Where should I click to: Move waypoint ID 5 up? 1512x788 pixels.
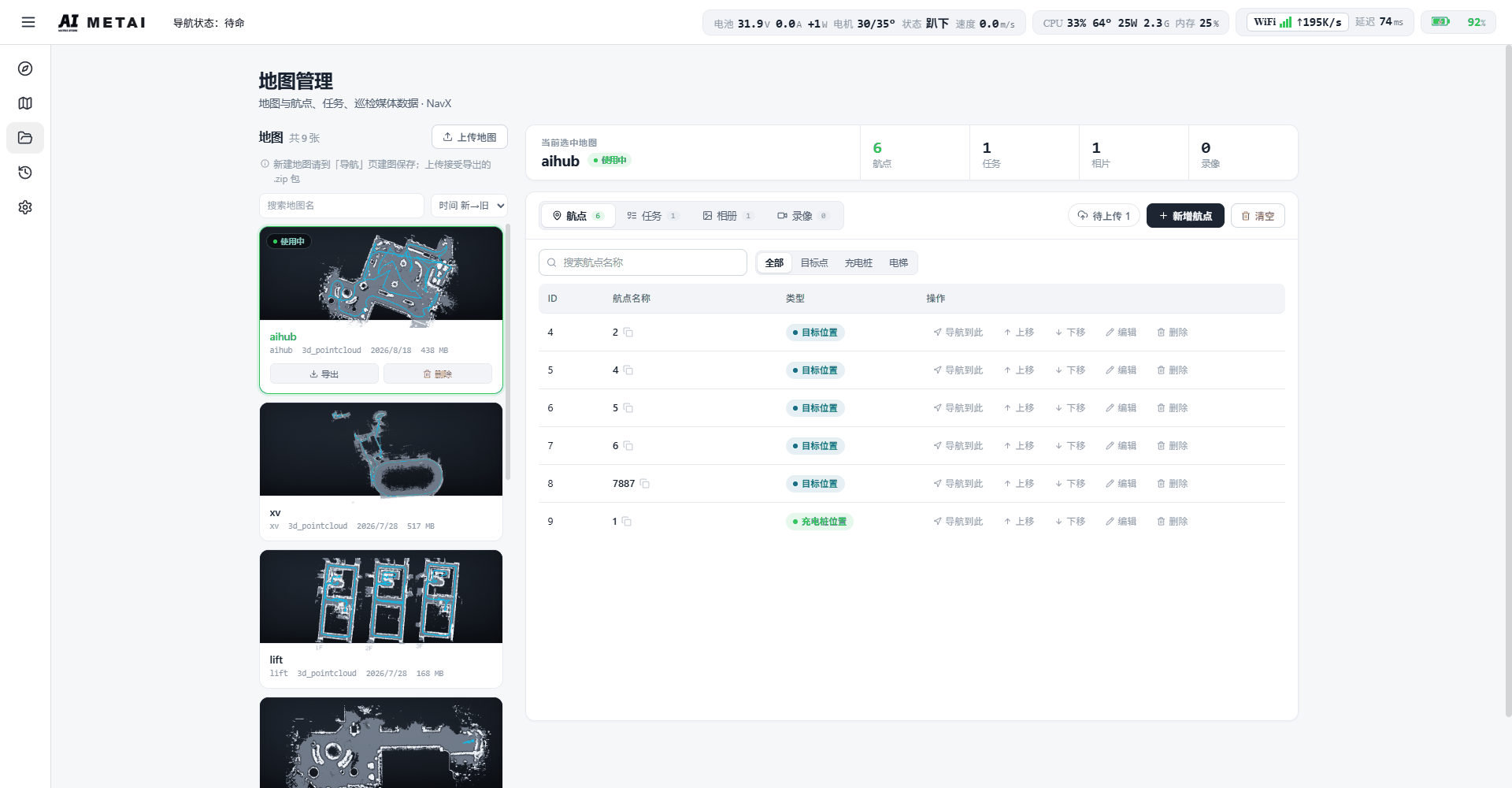coord(1019,370)
